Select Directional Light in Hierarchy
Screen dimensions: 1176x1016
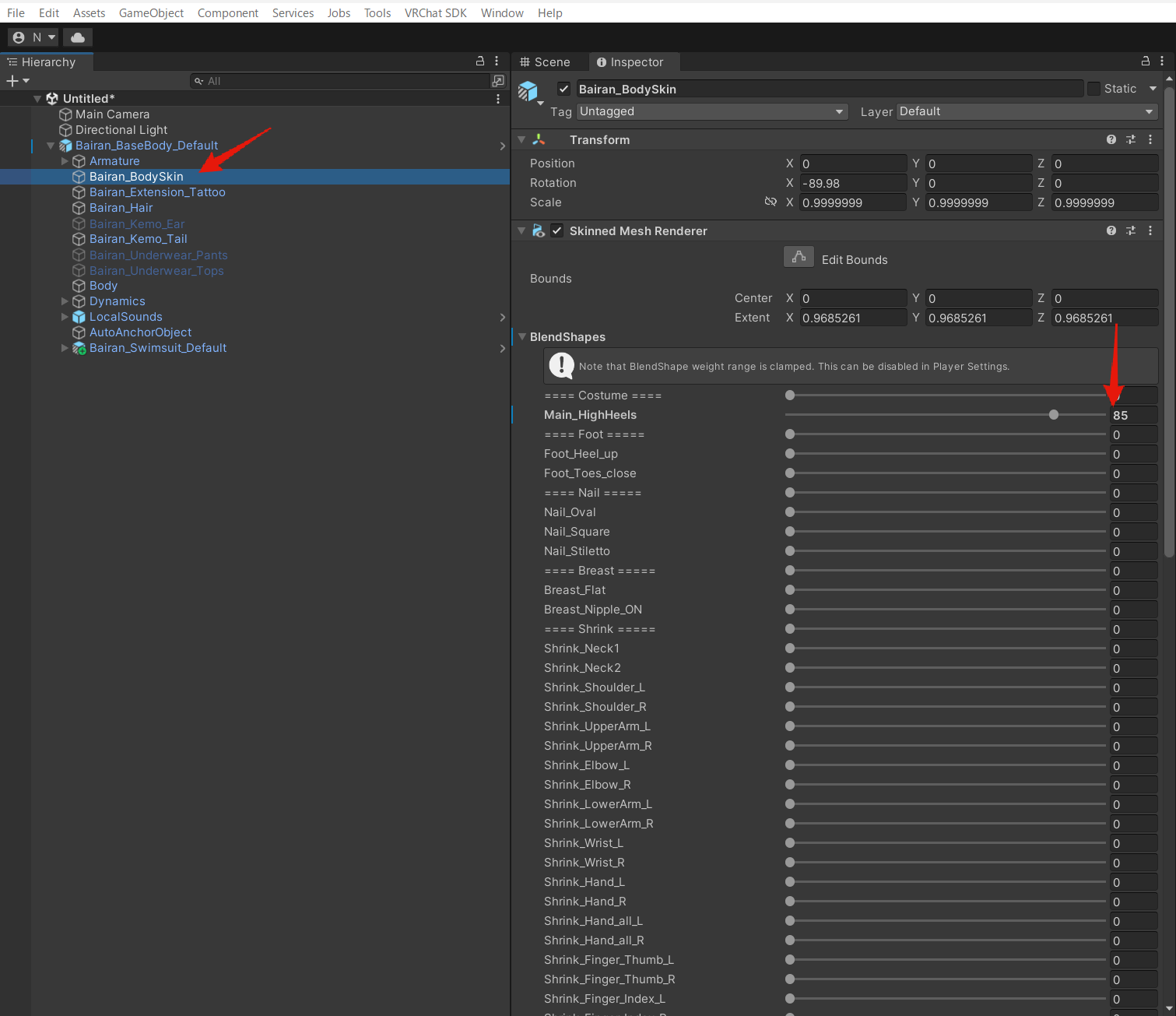click(121, 130)
